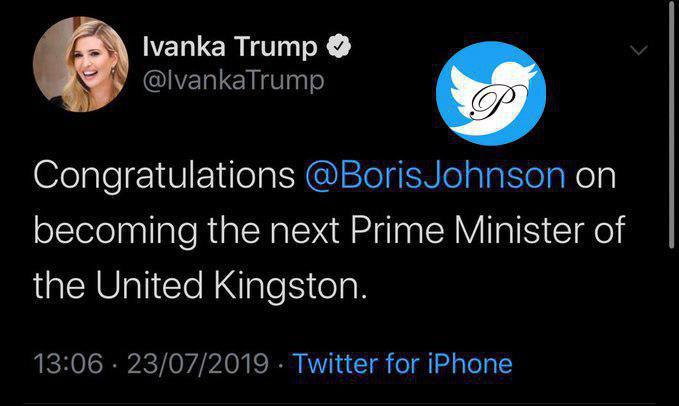Click the Twitter for iPhone source link
This screenshot has width=679, height=406.
(x=402, y=364)
